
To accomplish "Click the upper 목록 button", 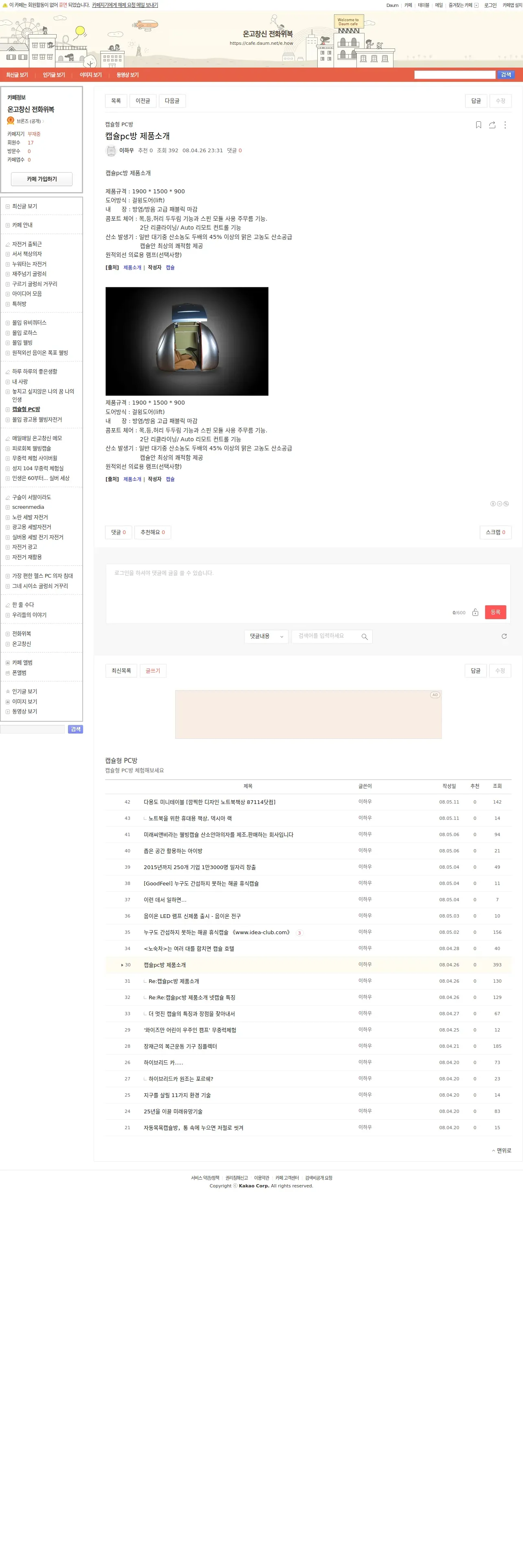I will [x=116, y=101].
